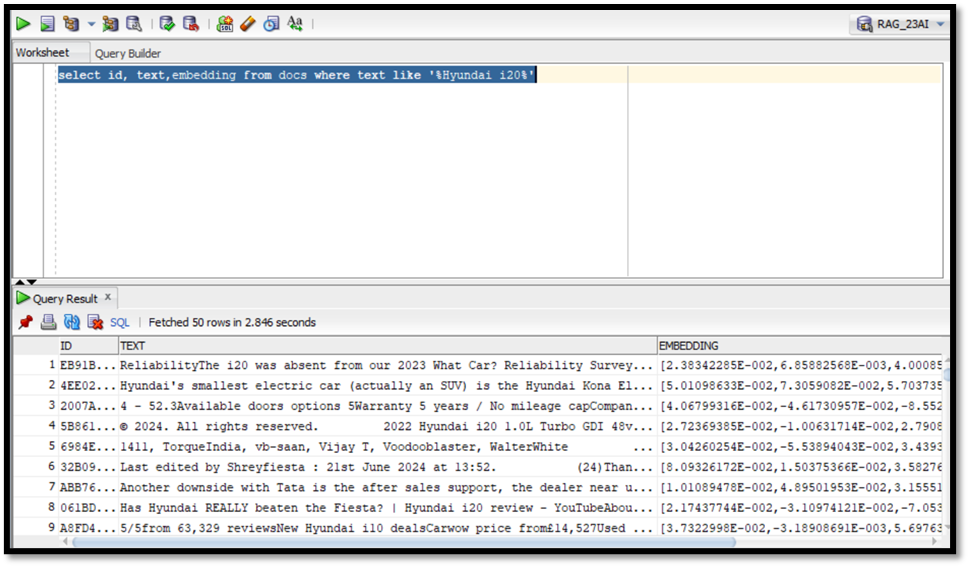The width and height of the screenshot is (969, 567).
Task: Select text cell '© 2024. All rights reserved.'
Action: 387,427
